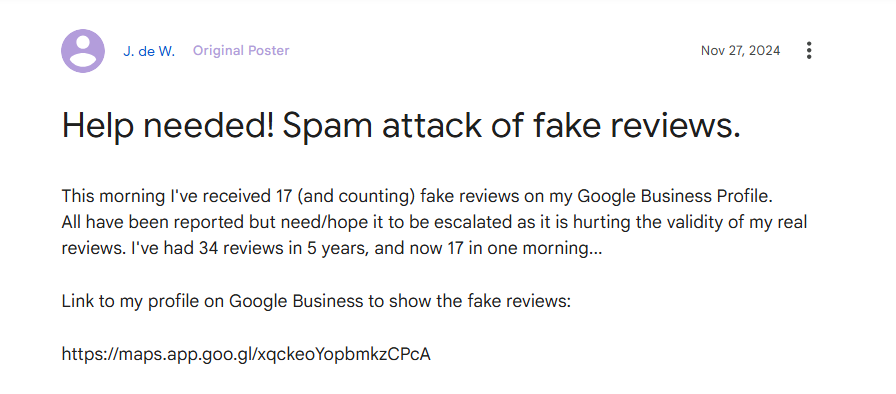Screen dimensions: 896x394
Task: Click the word "Help" in the title
Action: tap(97, 125)
